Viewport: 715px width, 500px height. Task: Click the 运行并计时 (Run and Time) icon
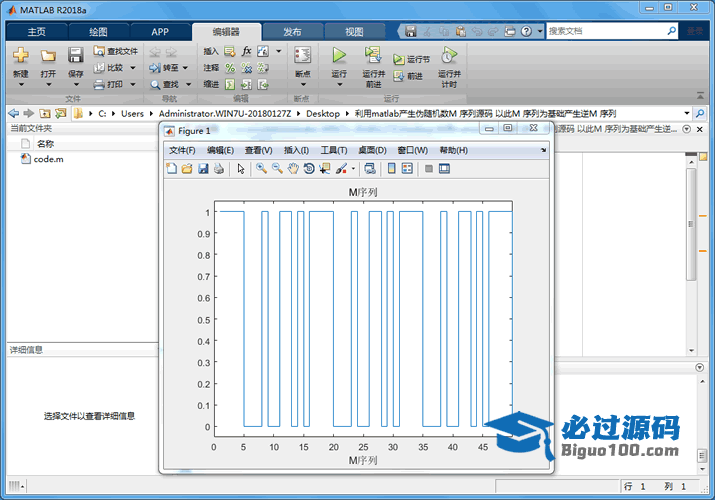(x=449, y=55)
